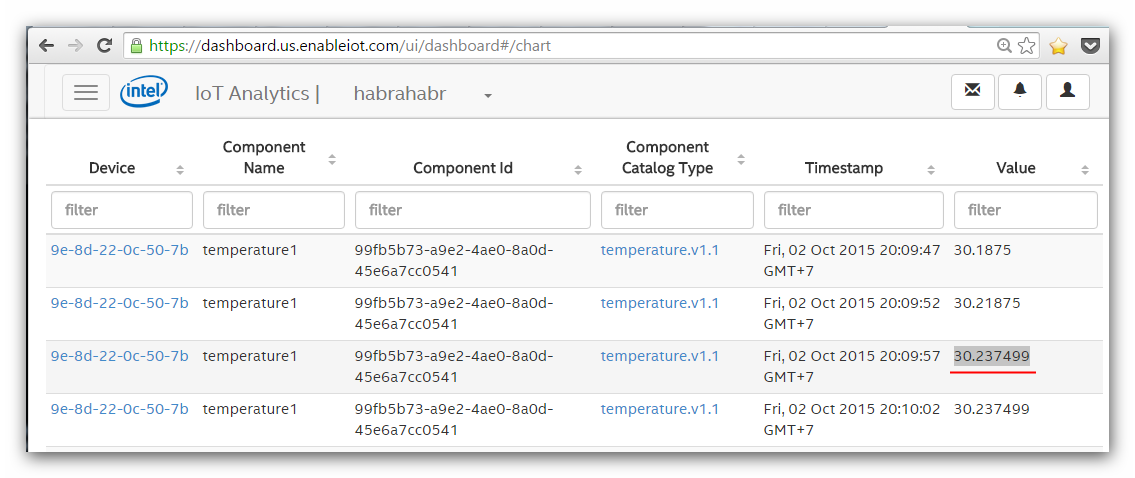Click the Timestamp filter input field
The height and width of the screenshot is (478, 1135).
853,210
